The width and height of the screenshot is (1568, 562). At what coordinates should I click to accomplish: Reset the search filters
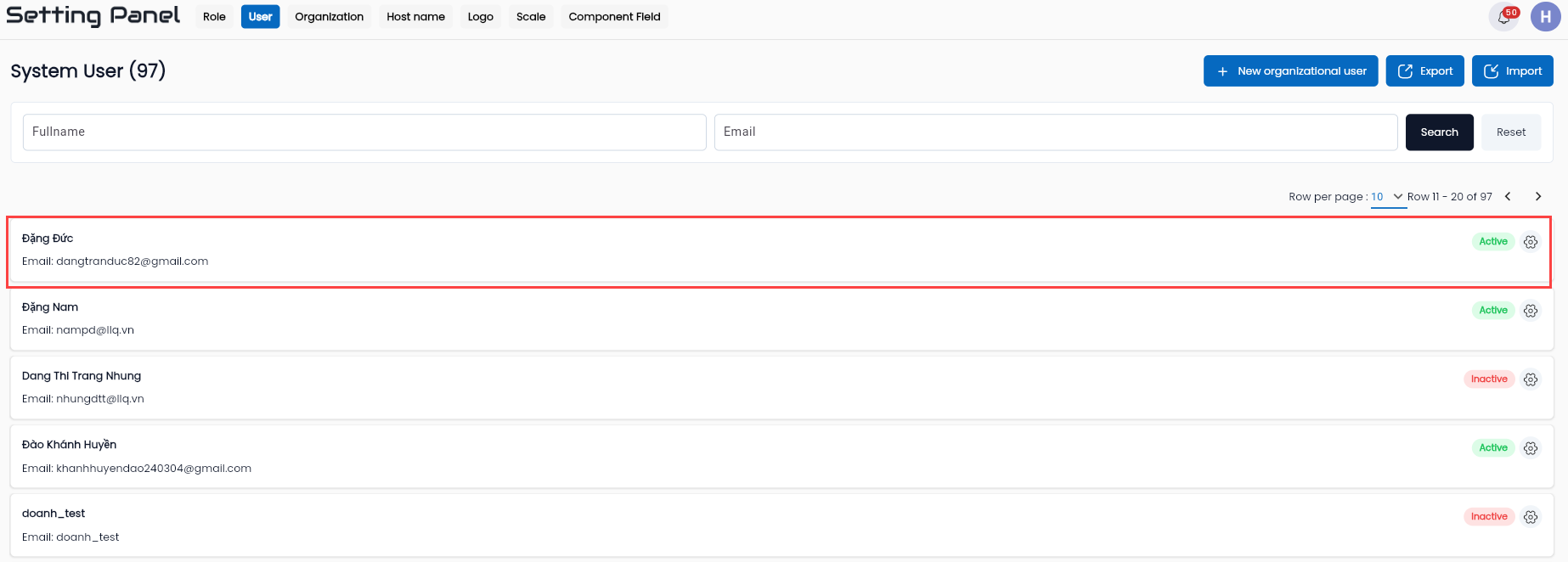(x=1510, y=132)
